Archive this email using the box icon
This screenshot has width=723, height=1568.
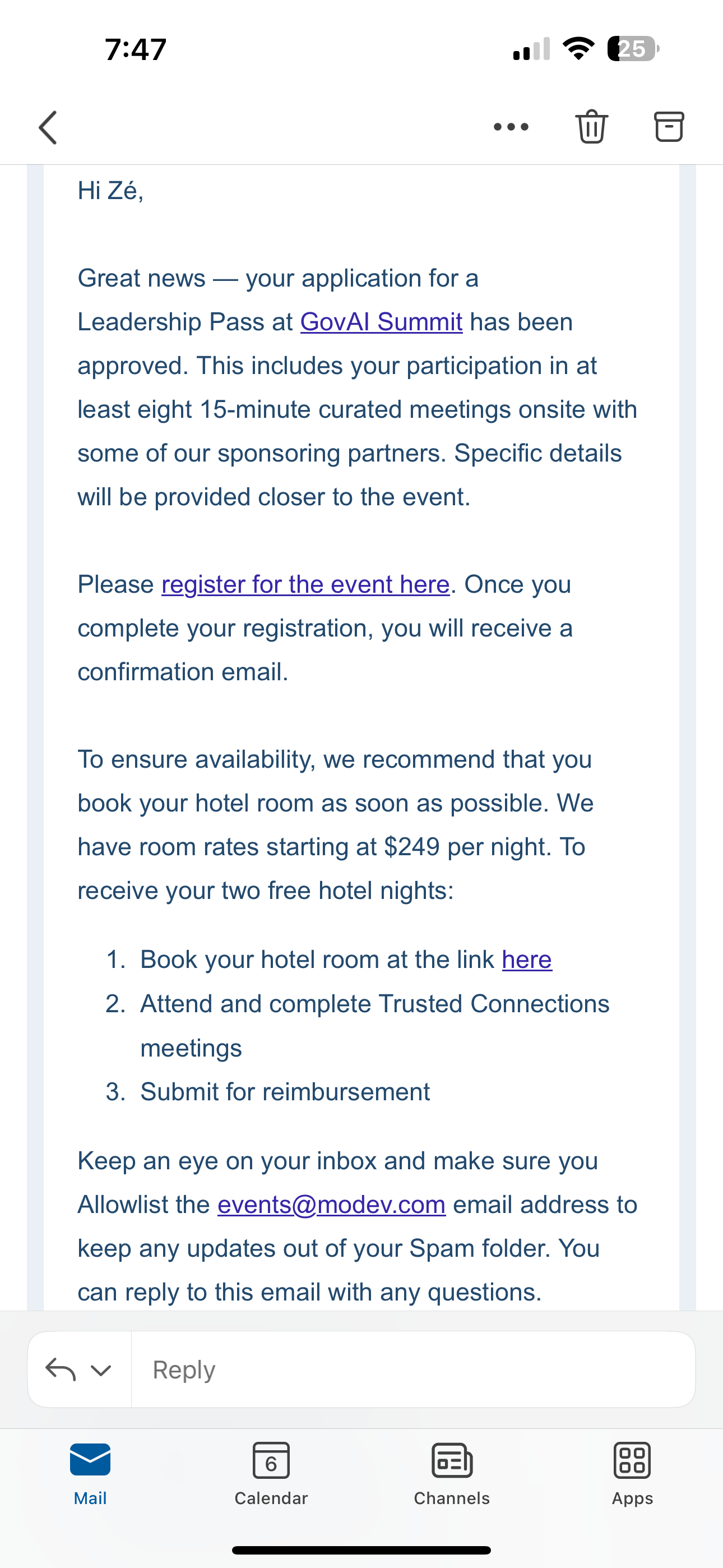click(x=669, y=127)
